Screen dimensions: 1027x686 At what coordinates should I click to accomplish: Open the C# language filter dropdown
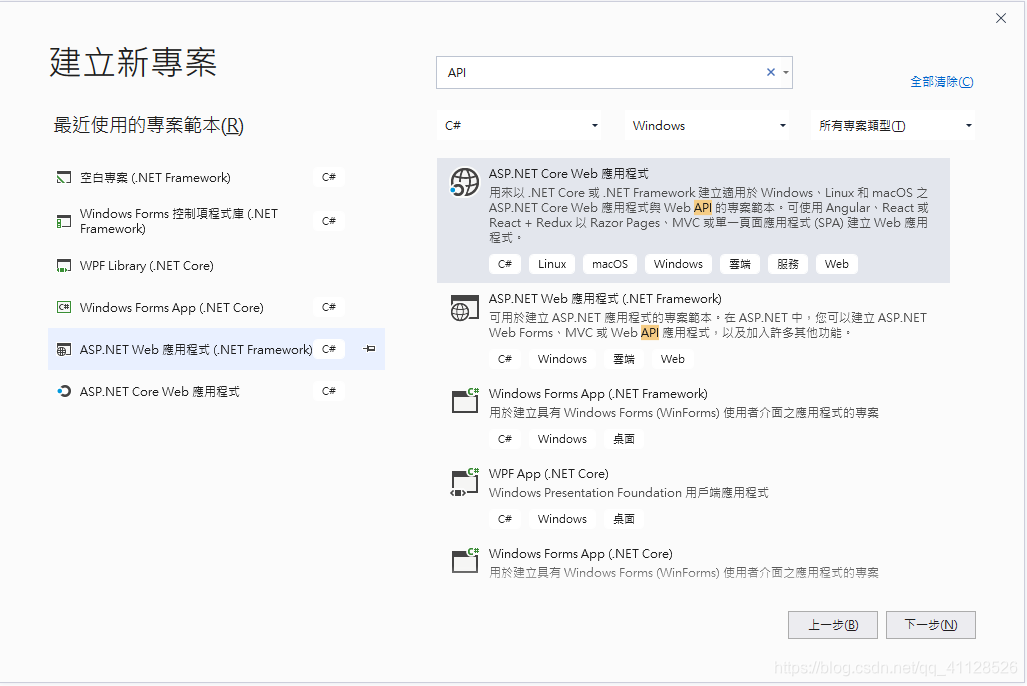(519, 125)
